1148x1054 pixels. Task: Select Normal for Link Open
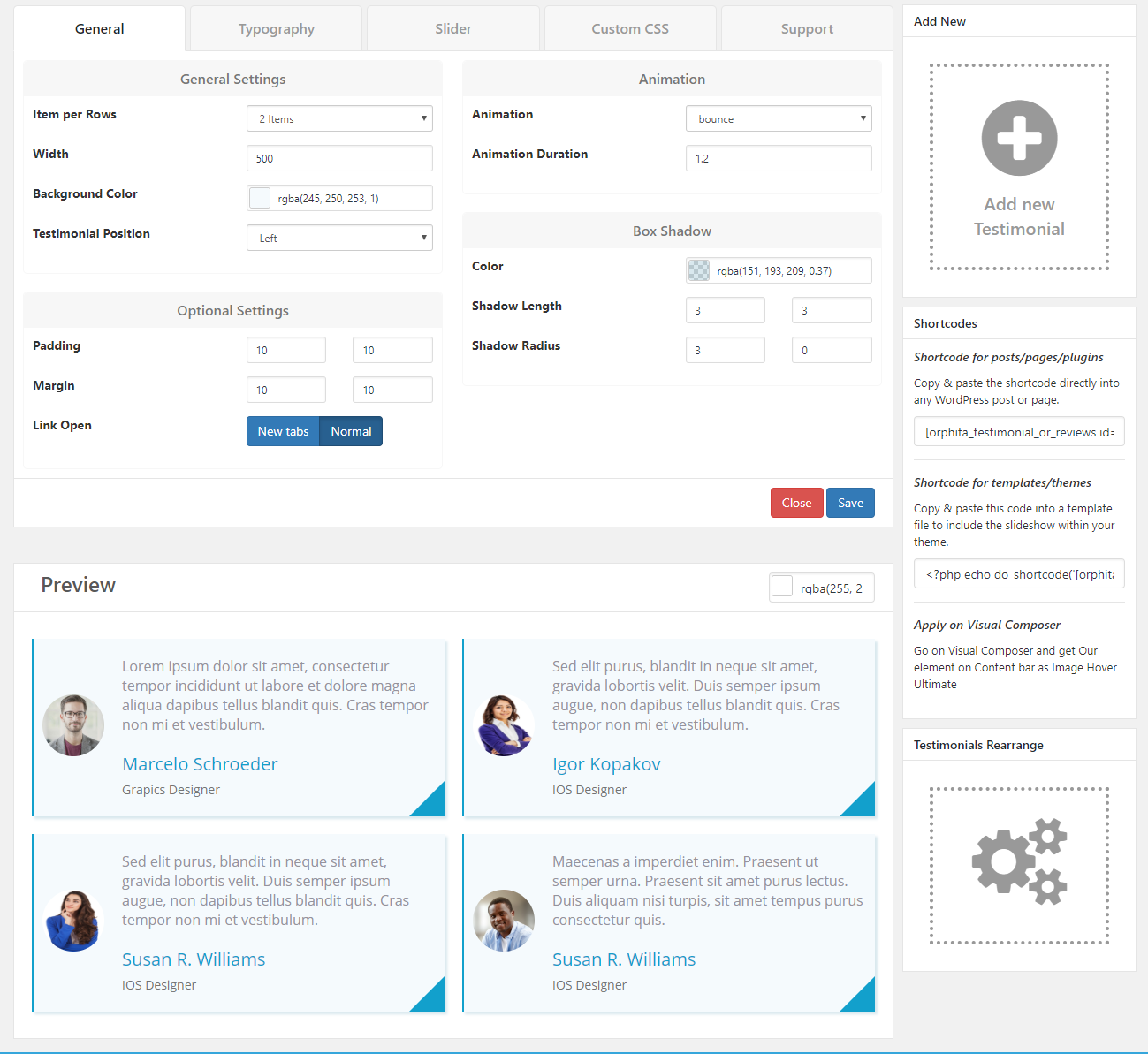coord(351,431)
